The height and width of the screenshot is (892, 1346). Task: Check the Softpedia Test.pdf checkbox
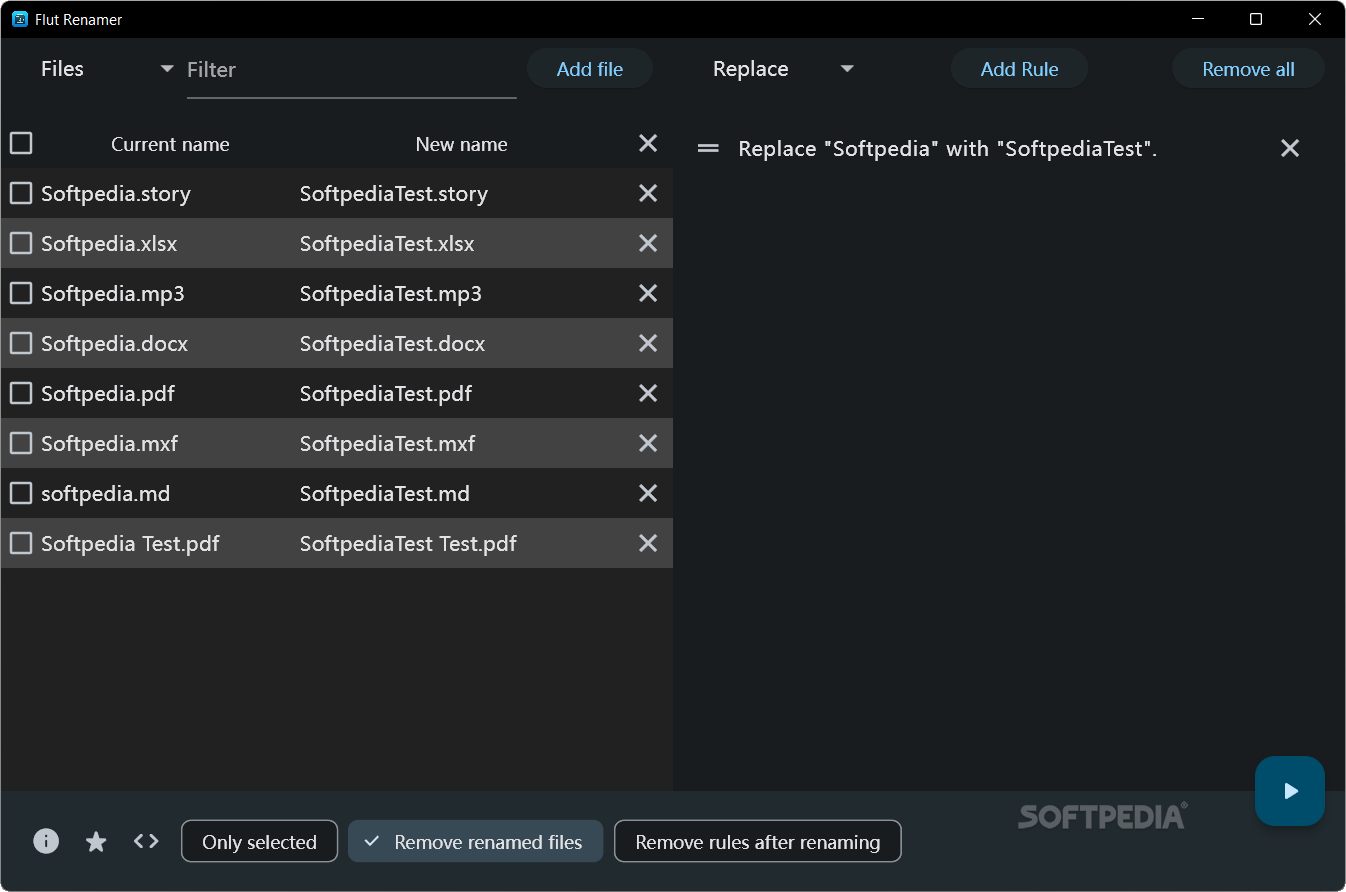tap(21, 543)
